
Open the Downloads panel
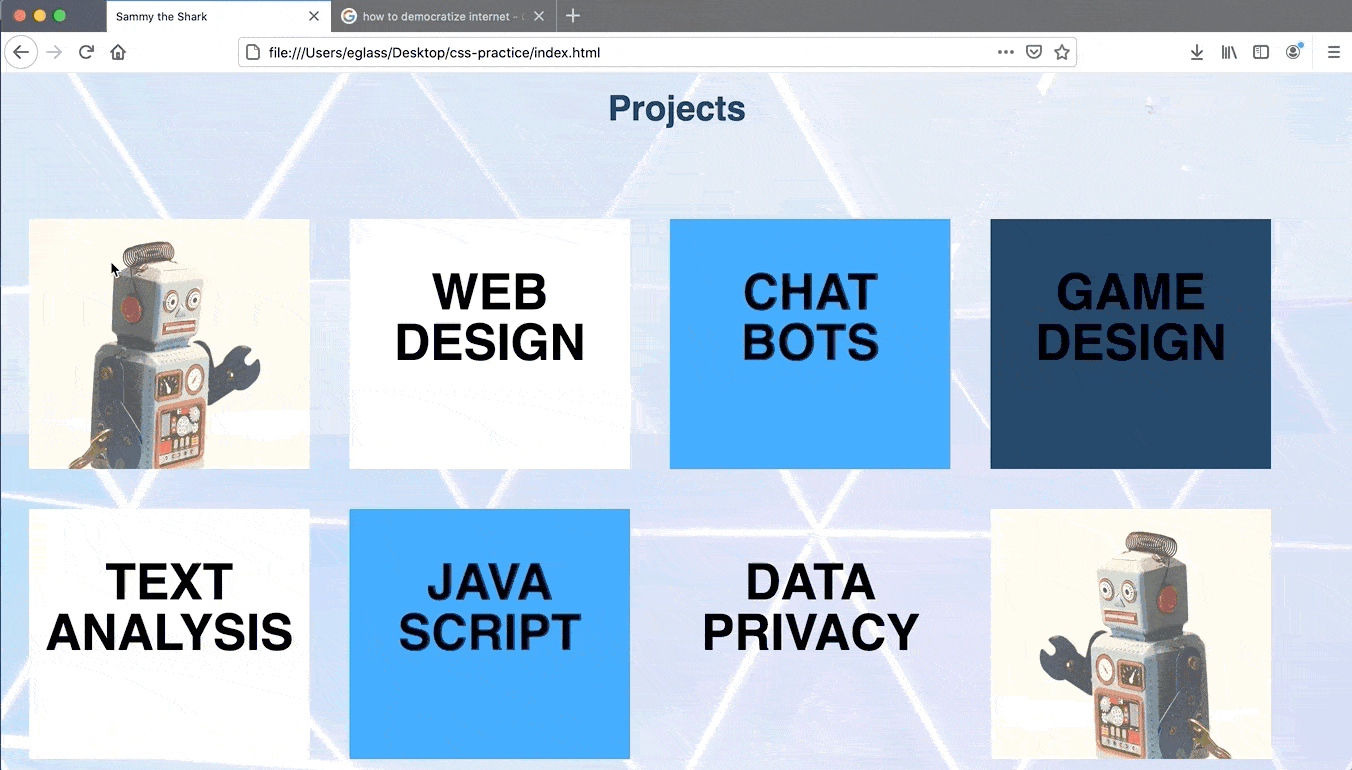(x=1196, y=52)
